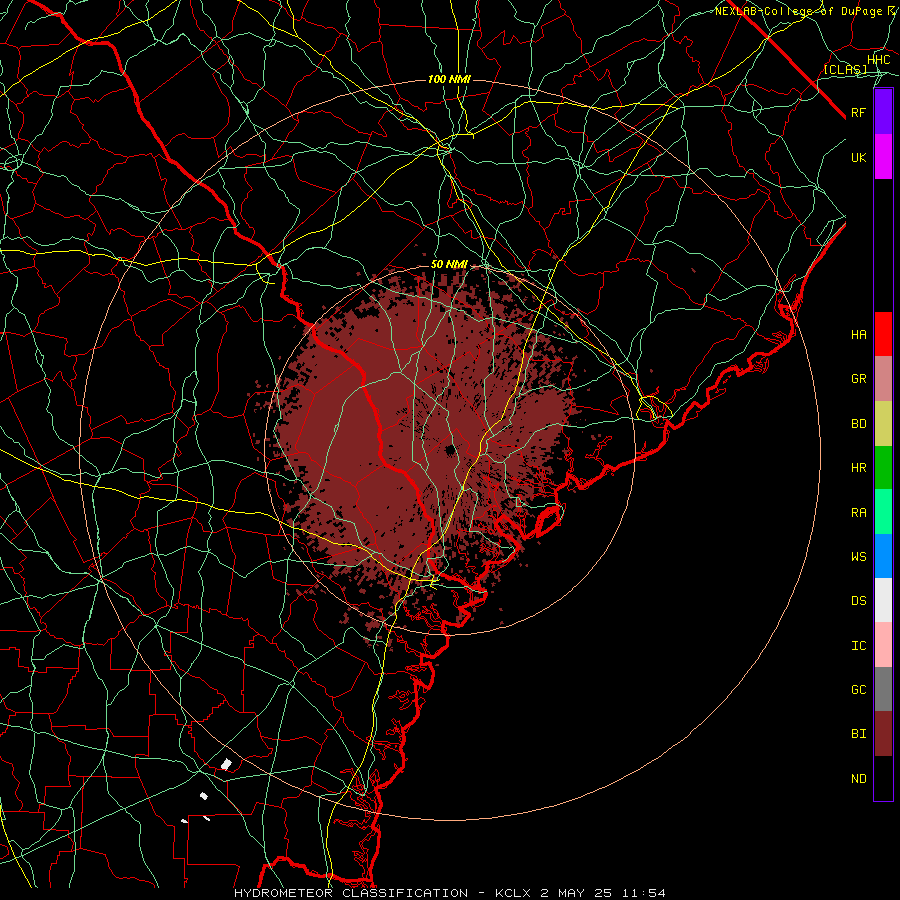Click the black radar site dot at the map center
Screen dimensions: 900x900
(x=450, y=449)
